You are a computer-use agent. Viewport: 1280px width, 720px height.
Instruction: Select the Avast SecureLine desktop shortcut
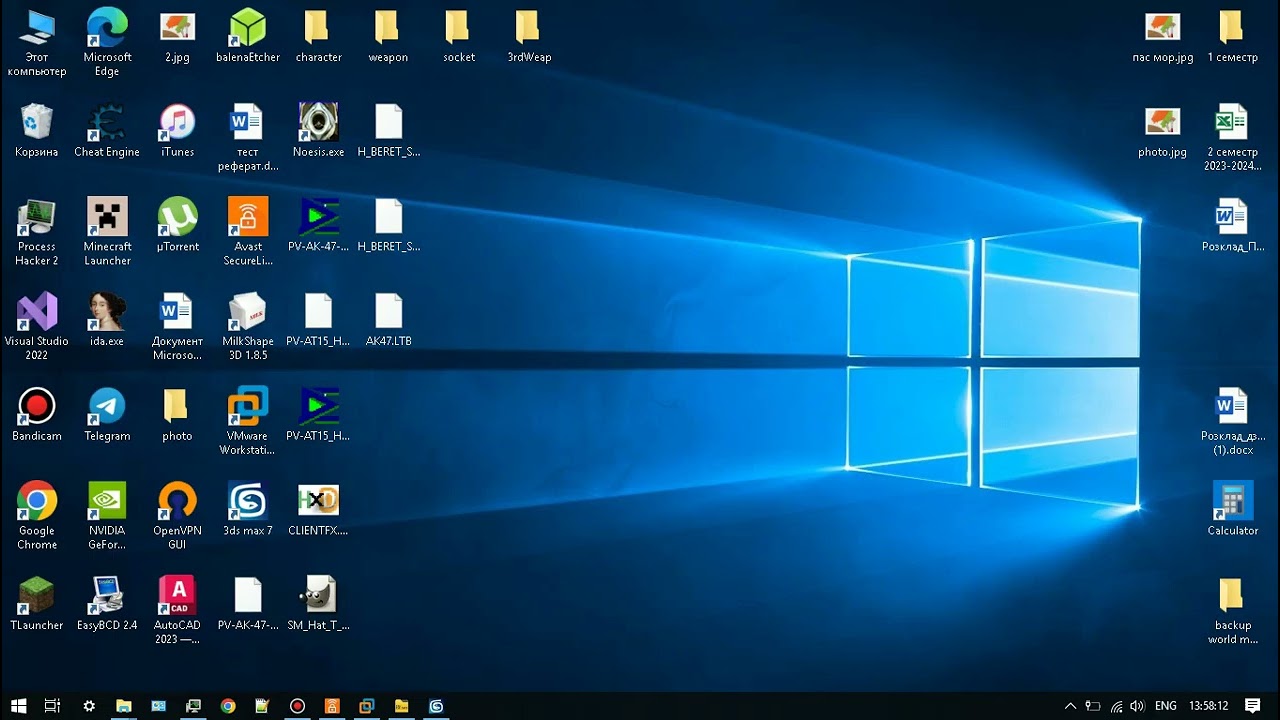coord(248,232)
